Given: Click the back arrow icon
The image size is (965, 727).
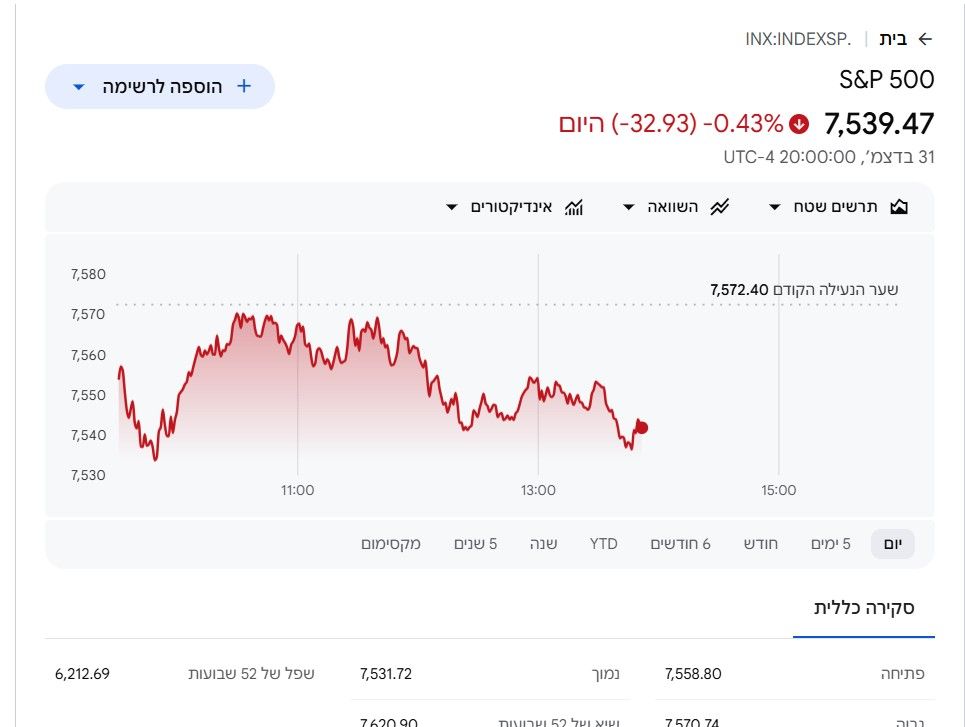Looking at the screenshot, I should [924, 39].
